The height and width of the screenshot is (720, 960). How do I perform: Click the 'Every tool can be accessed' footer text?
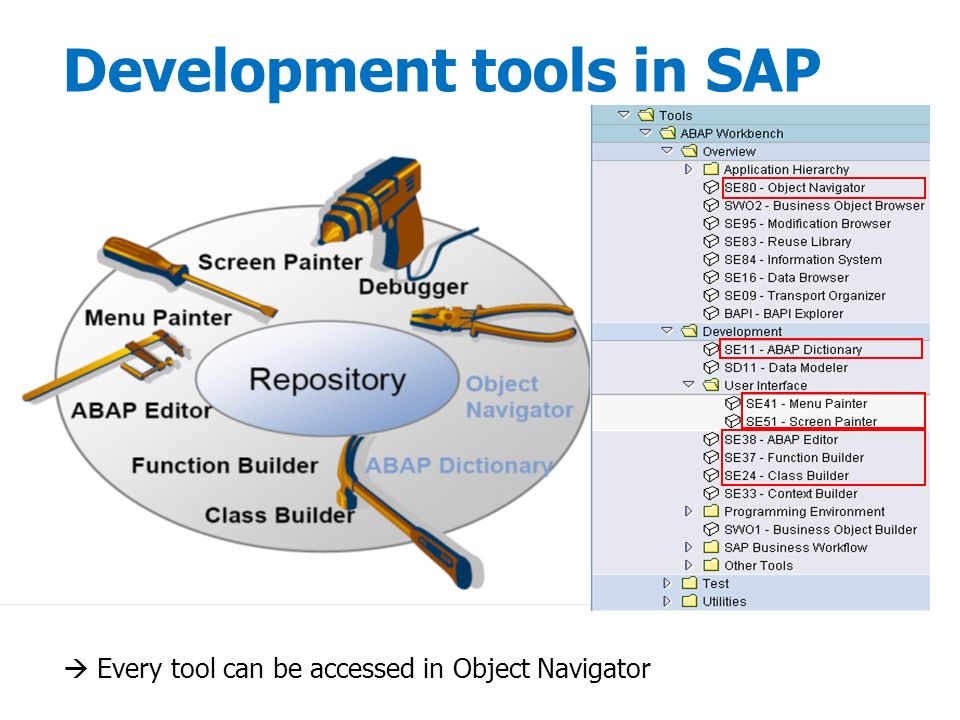coord(358,669)
